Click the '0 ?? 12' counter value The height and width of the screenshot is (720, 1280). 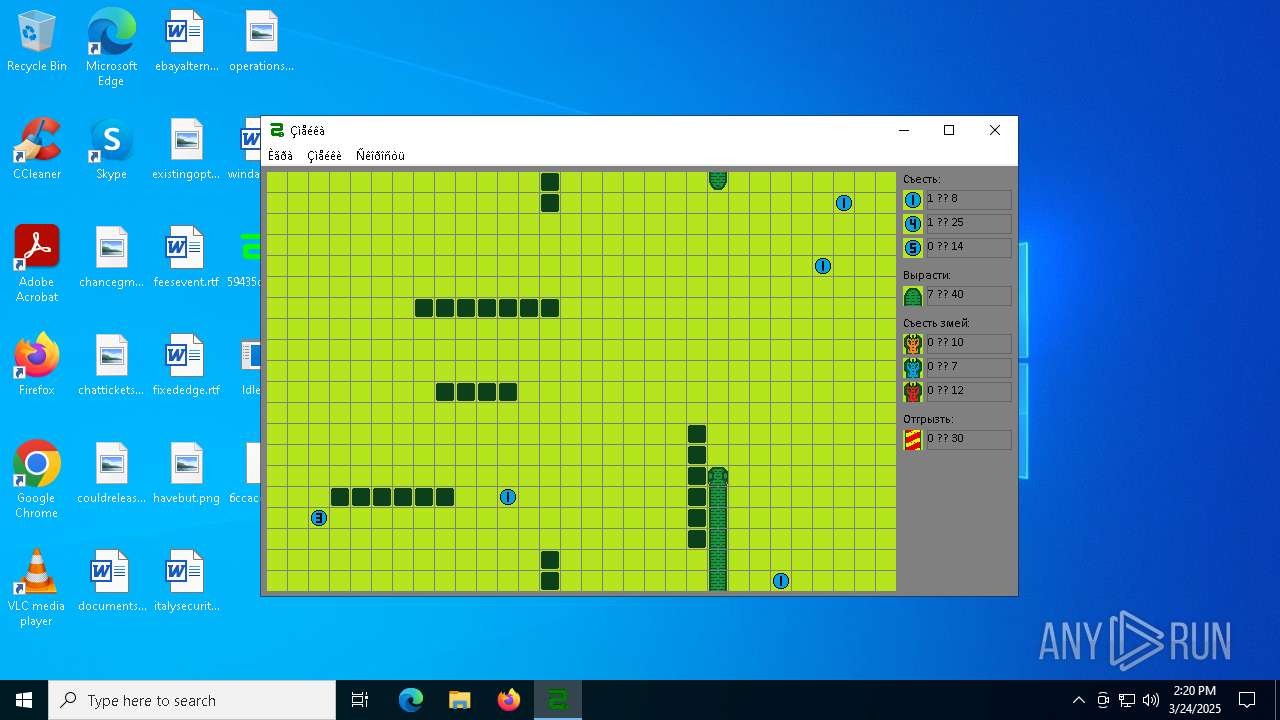(969, 392)
